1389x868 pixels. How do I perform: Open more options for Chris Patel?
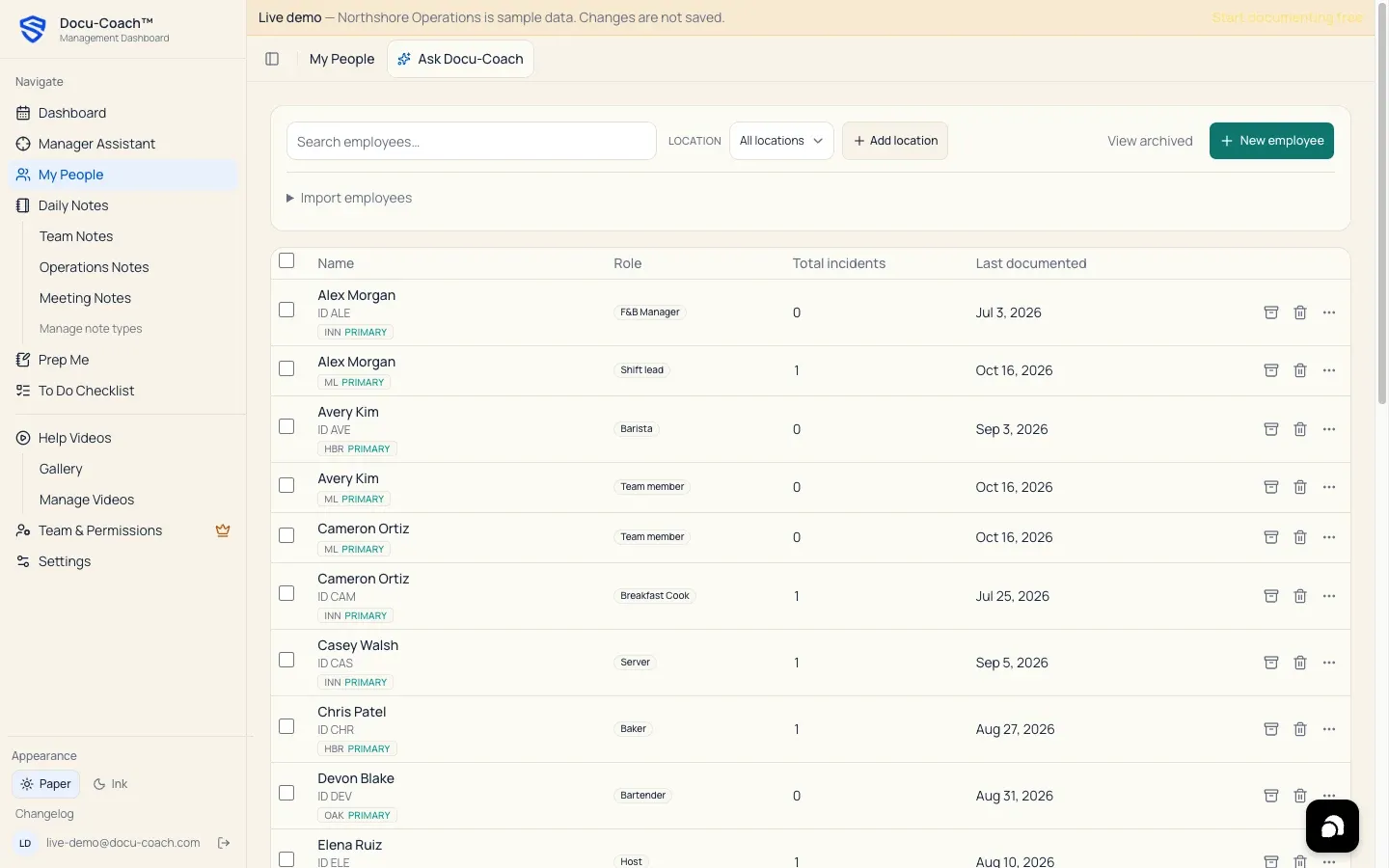point(1329,729)
